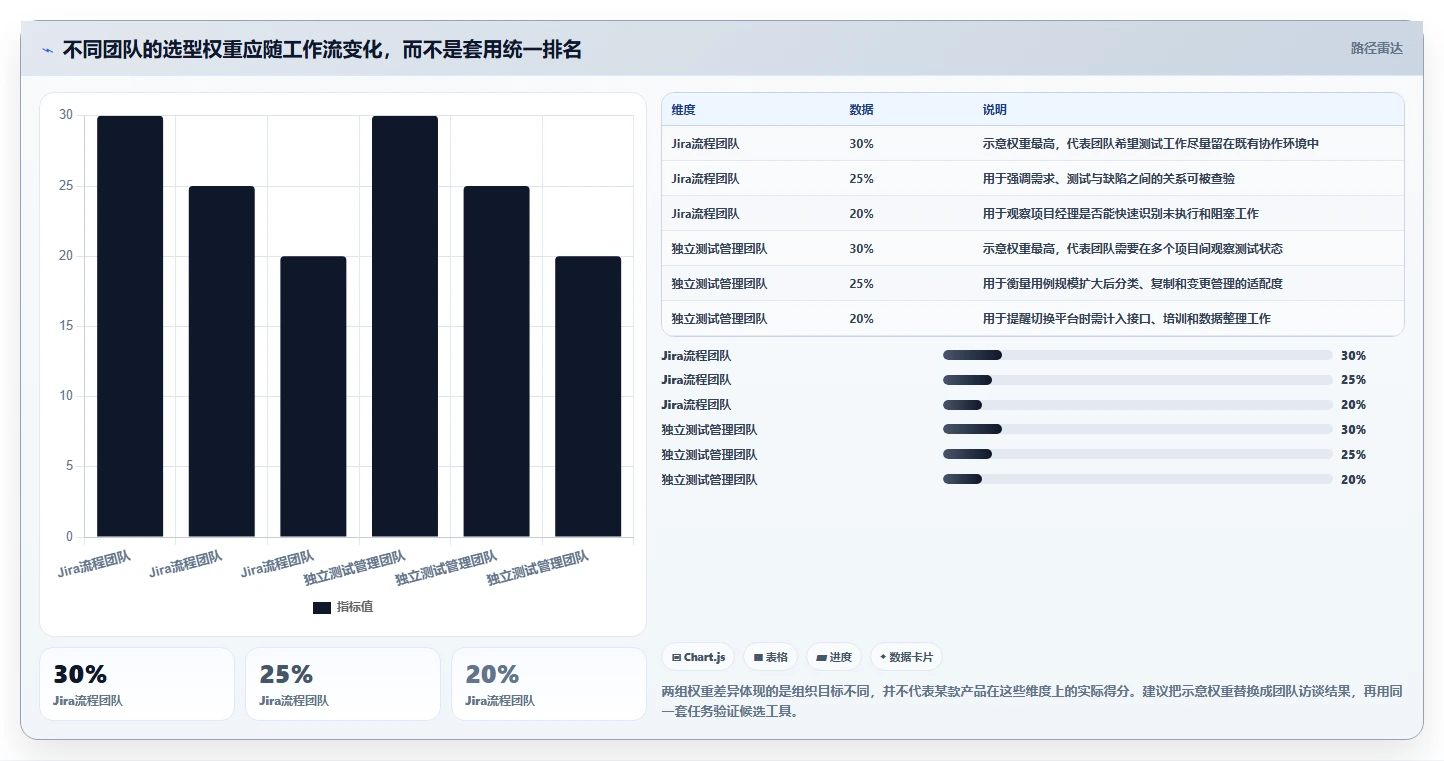The width and height of the screenshot is (1444, 761).
Task: Click the y-axis label 25 on the chart
Action: click(66, 186)
